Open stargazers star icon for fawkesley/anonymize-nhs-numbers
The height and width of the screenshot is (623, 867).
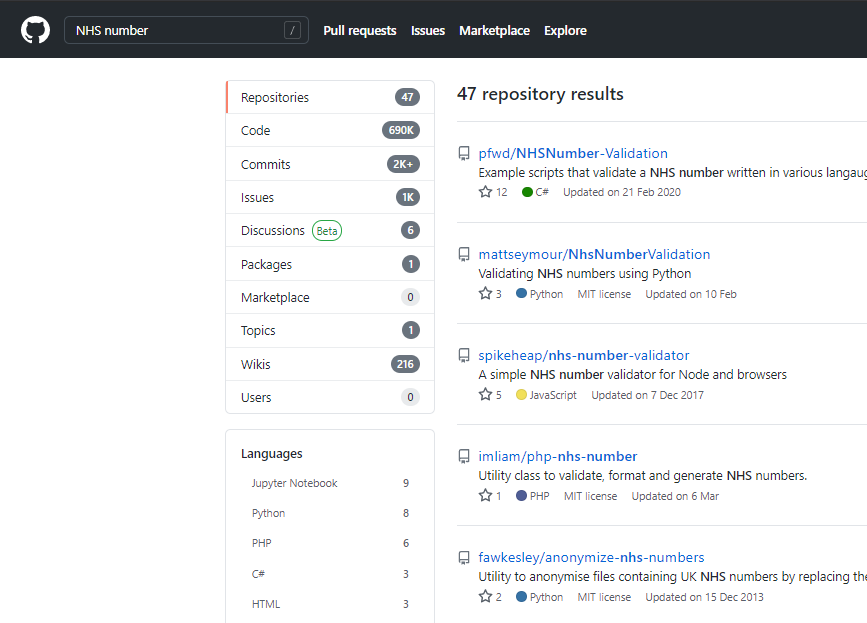click(485, 597)
